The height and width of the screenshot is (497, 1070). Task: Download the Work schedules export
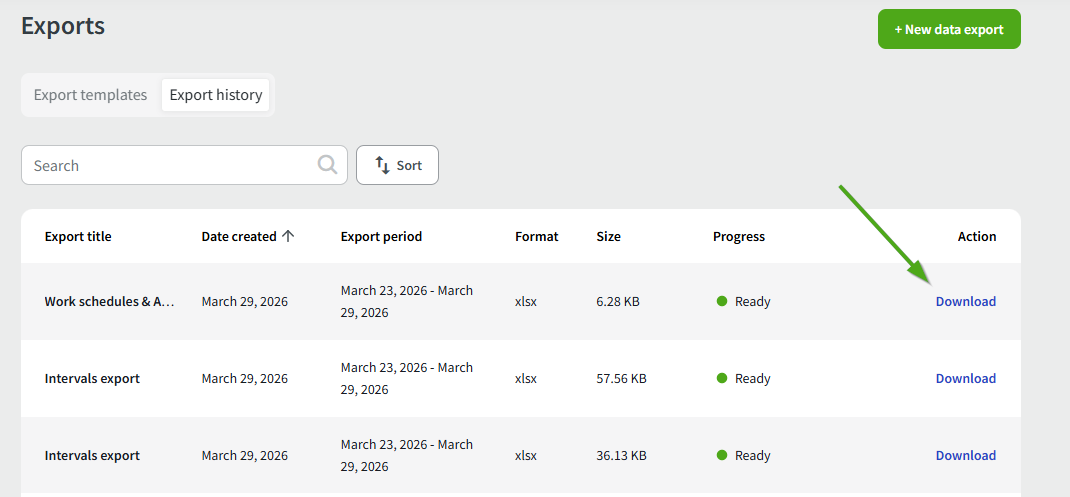[x=965, y=301]
